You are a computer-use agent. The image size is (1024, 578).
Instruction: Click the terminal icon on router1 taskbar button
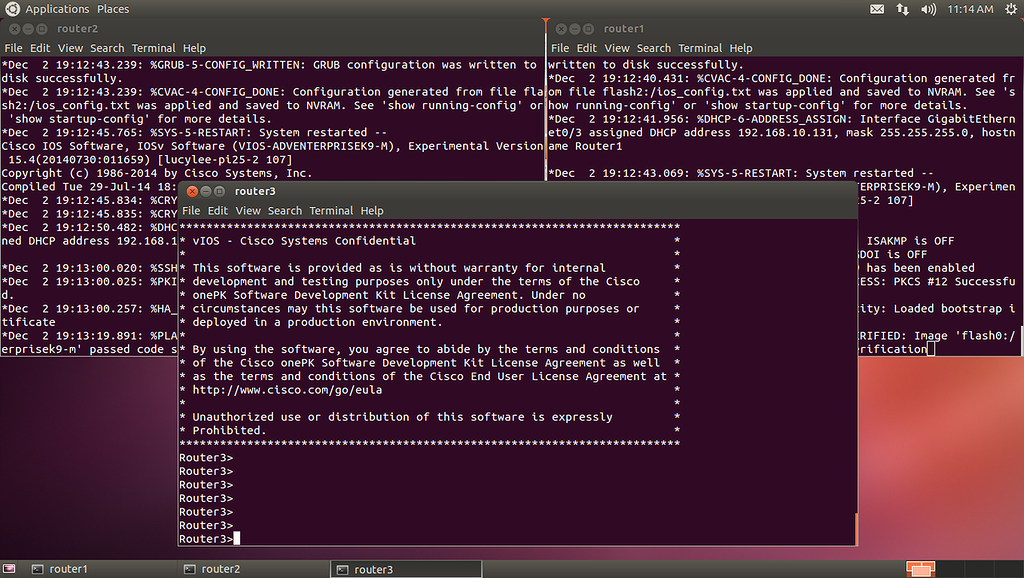tap(38, 570)
